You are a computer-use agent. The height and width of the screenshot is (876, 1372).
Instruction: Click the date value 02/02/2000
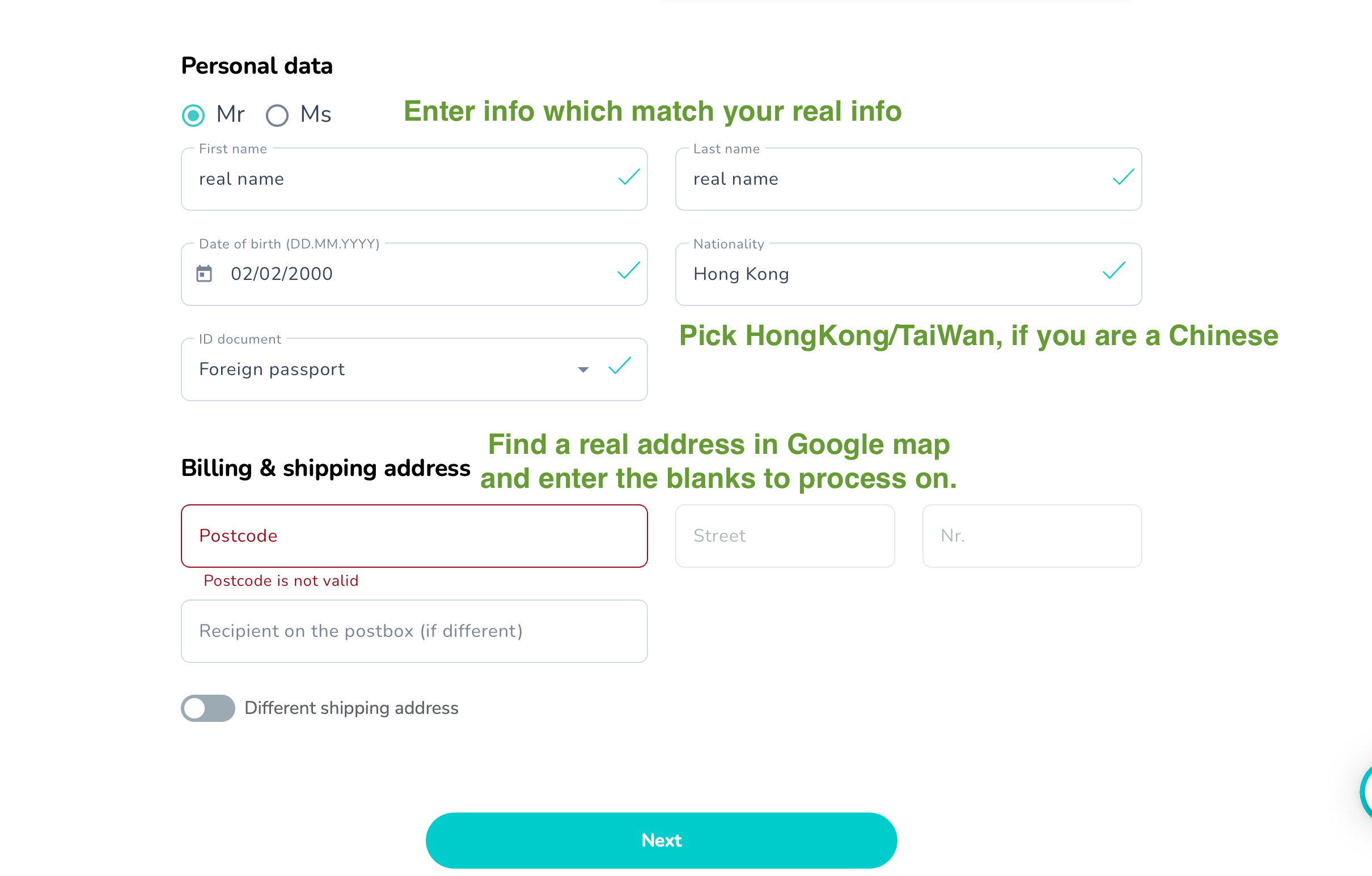(x=281, y=274)
